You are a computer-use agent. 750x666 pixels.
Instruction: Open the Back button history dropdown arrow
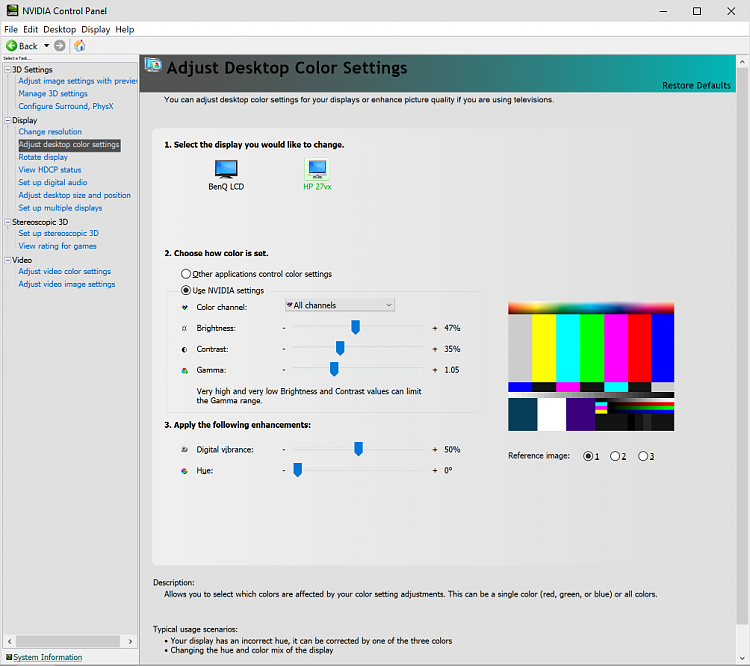(x=46, y=46)
